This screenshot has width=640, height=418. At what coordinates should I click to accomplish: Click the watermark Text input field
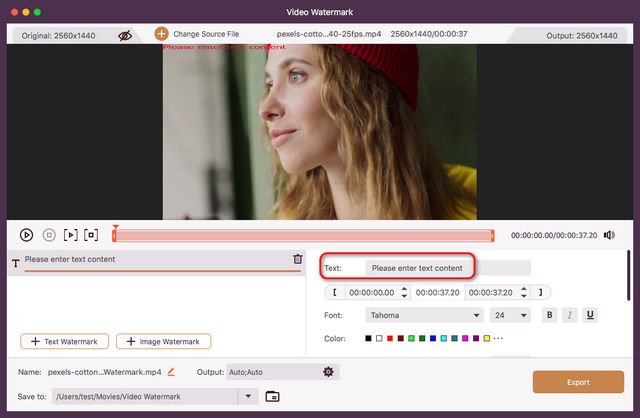coord(416,268)
